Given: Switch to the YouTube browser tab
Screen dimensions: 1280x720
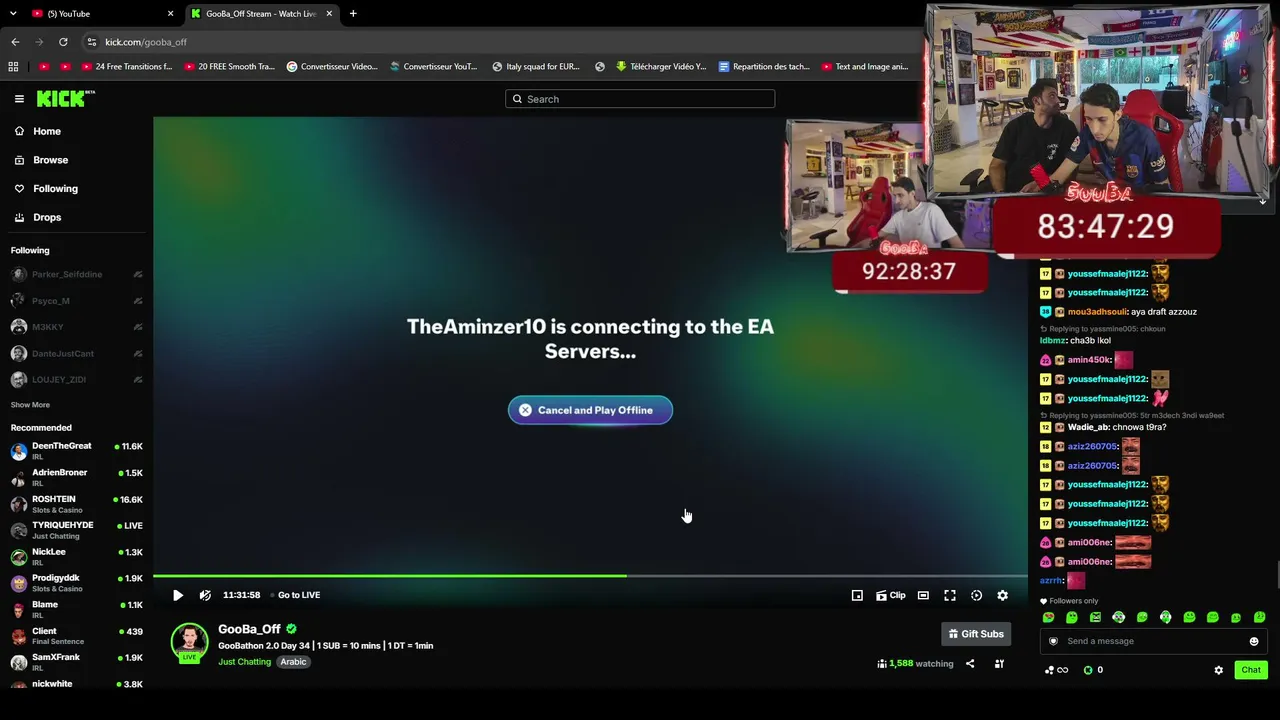Looking at the screenshot, I should pos(100,14).
